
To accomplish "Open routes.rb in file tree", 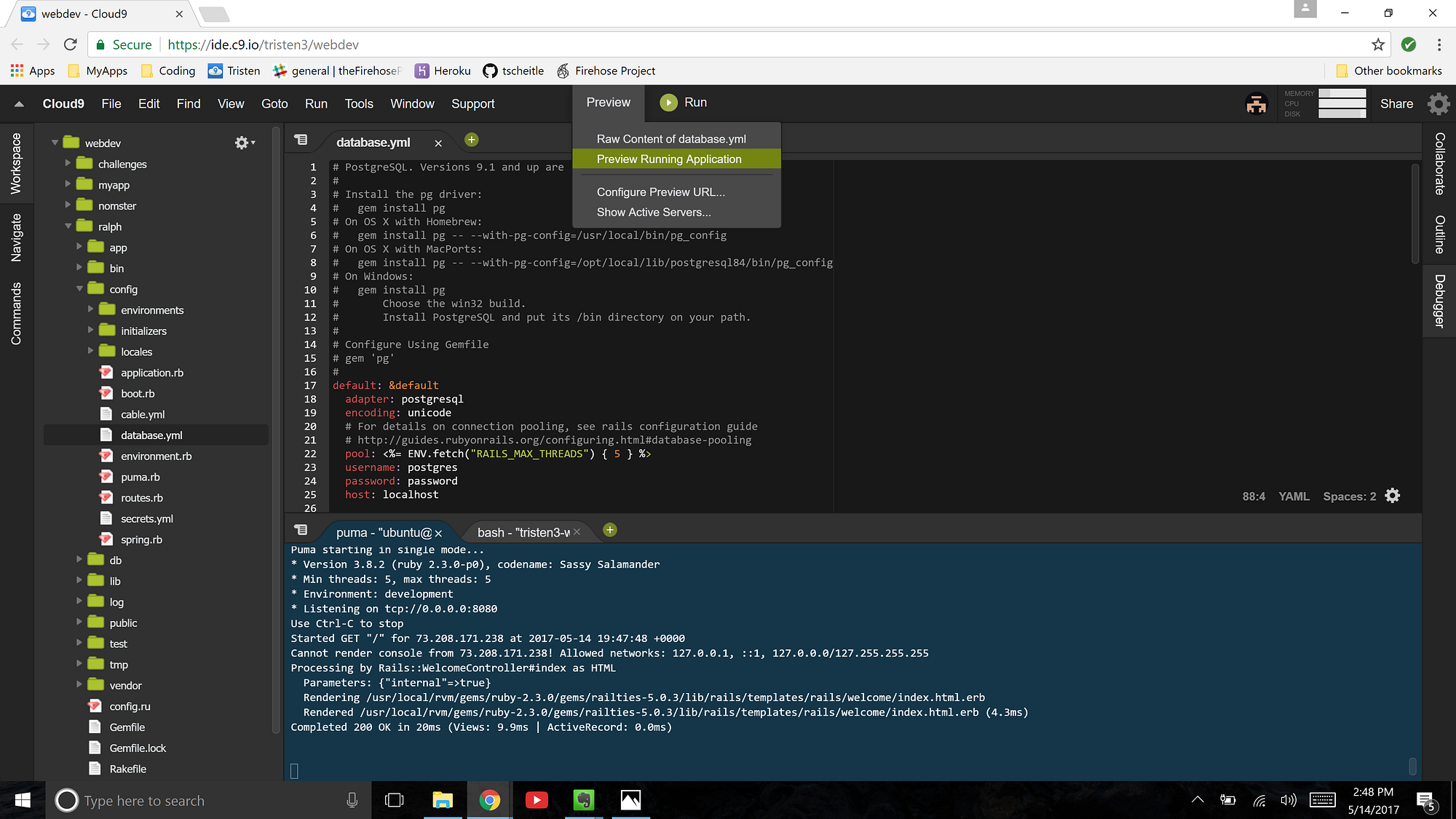I will 141,498.
